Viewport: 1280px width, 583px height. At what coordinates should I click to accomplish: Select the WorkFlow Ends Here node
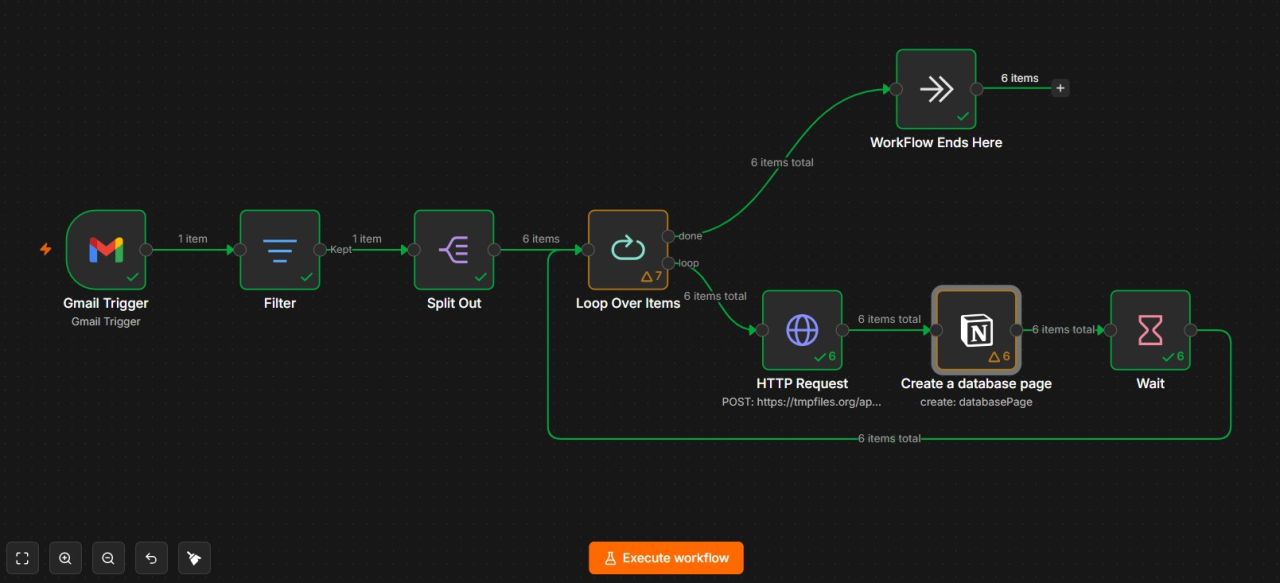tap(936, 89)
